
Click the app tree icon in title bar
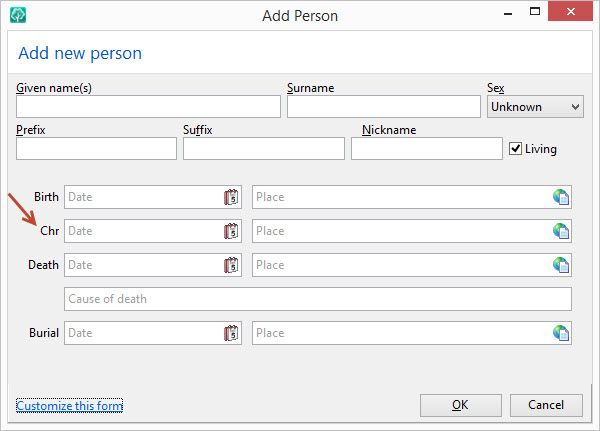18,15
